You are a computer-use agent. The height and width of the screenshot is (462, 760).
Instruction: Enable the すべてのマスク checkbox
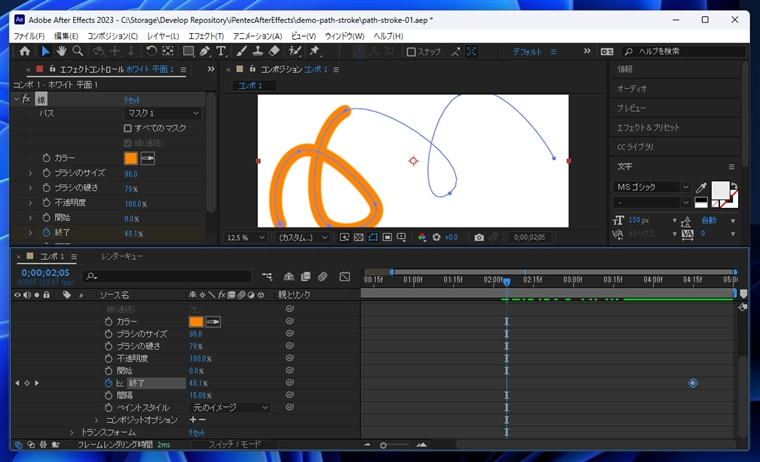coord(128,128)
